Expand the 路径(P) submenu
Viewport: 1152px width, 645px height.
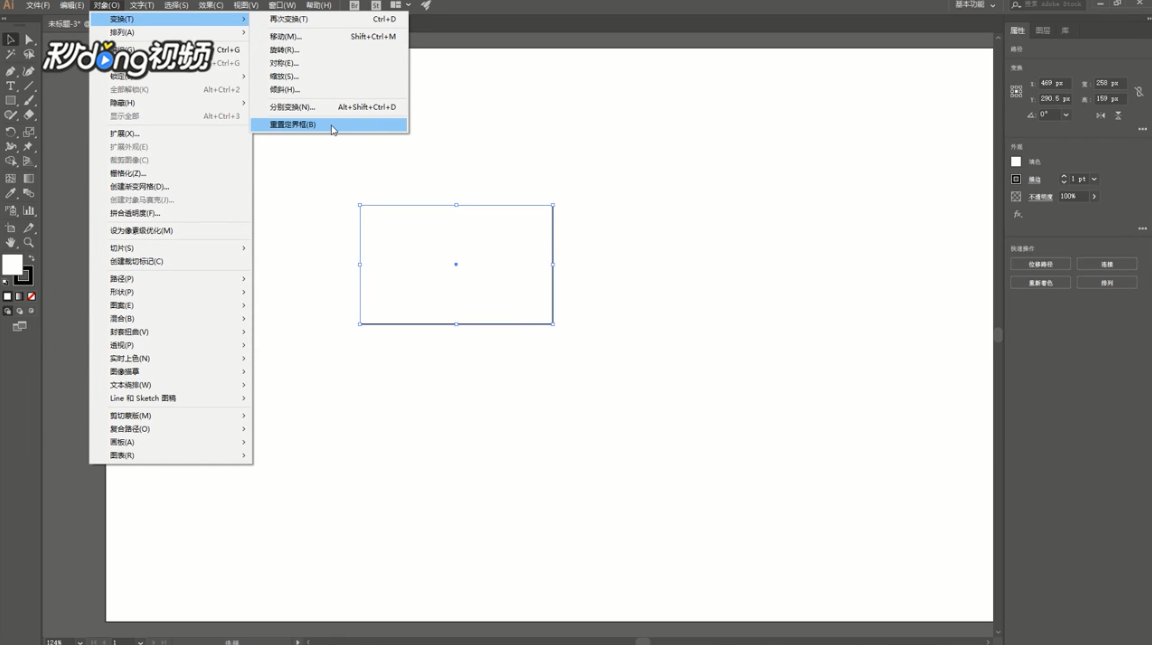[171, 279]
